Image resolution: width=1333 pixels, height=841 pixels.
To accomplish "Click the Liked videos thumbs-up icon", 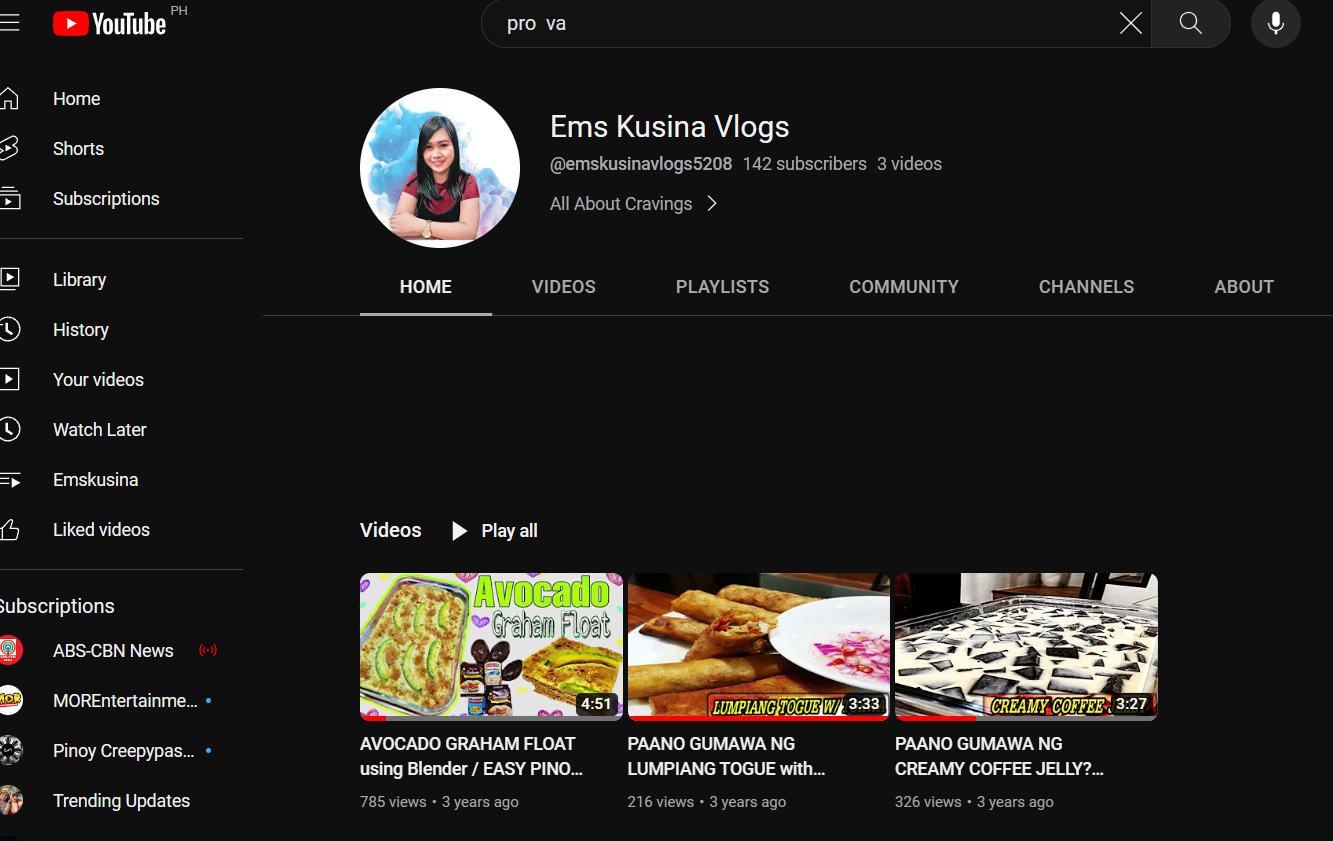I will (x=9, y=530).
